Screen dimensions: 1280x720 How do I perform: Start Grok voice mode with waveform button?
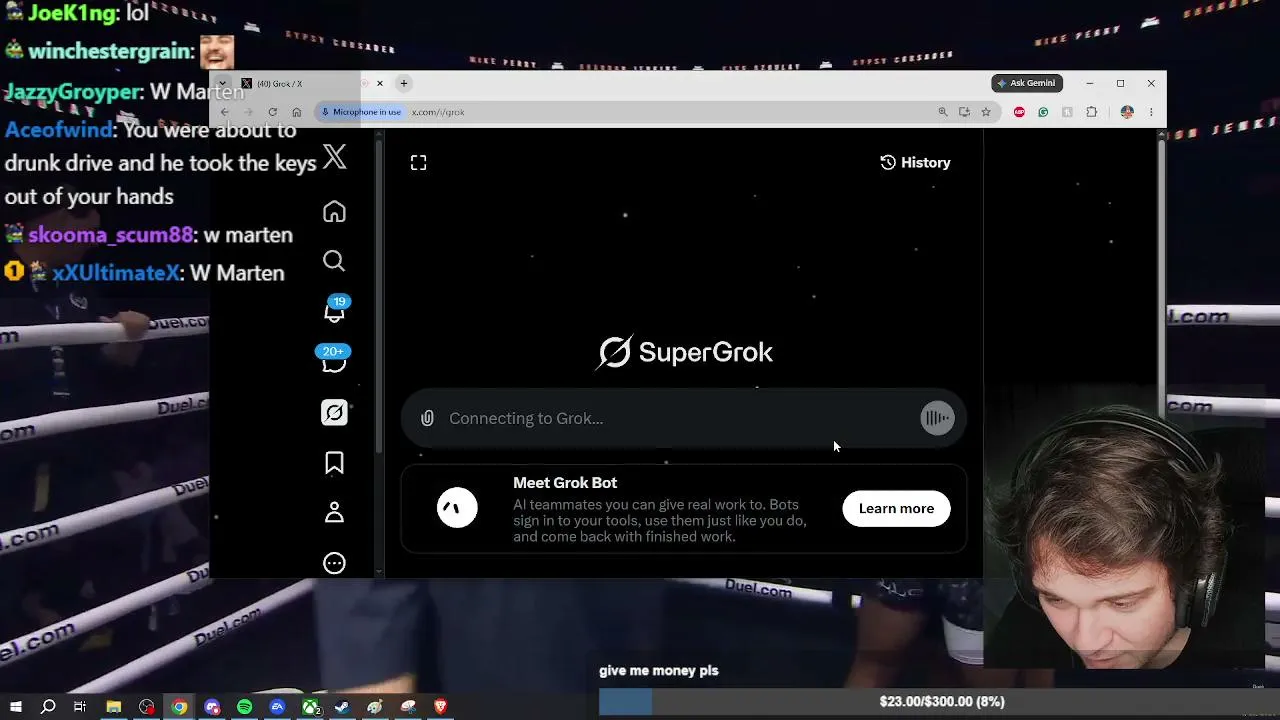(937, 418)
